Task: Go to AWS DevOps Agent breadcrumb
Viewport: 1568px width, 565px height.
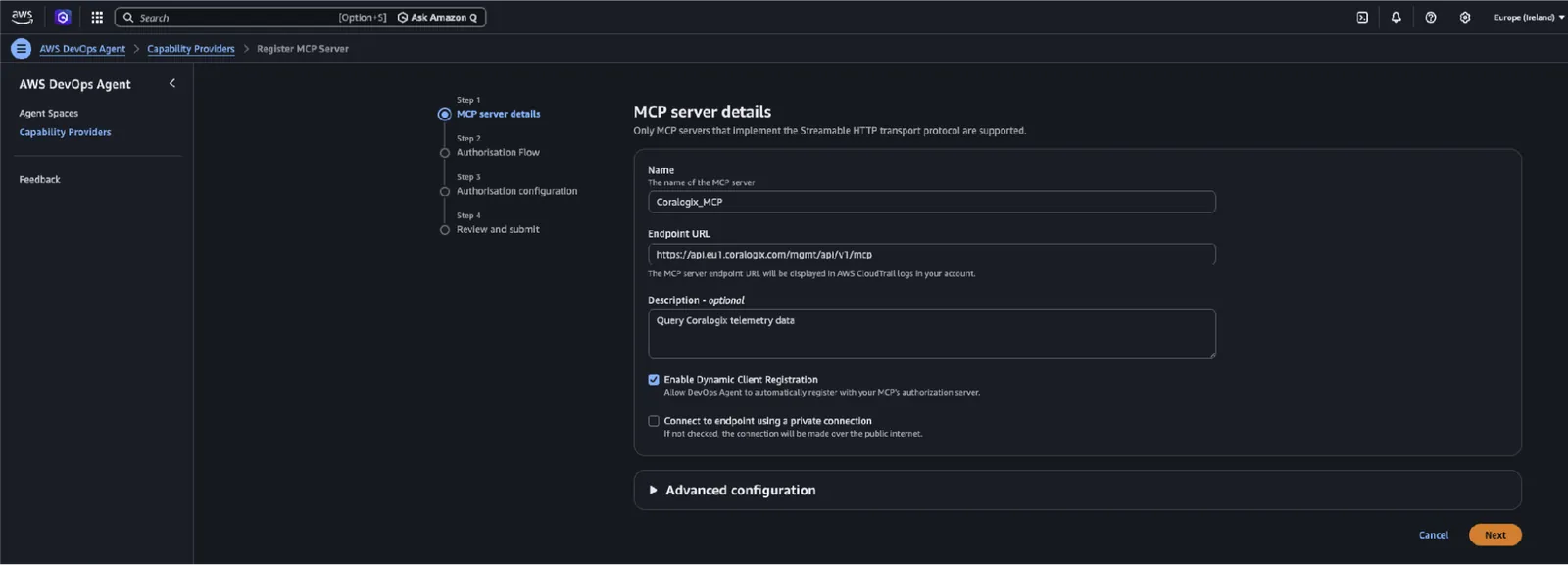Action: pos(82,49)
